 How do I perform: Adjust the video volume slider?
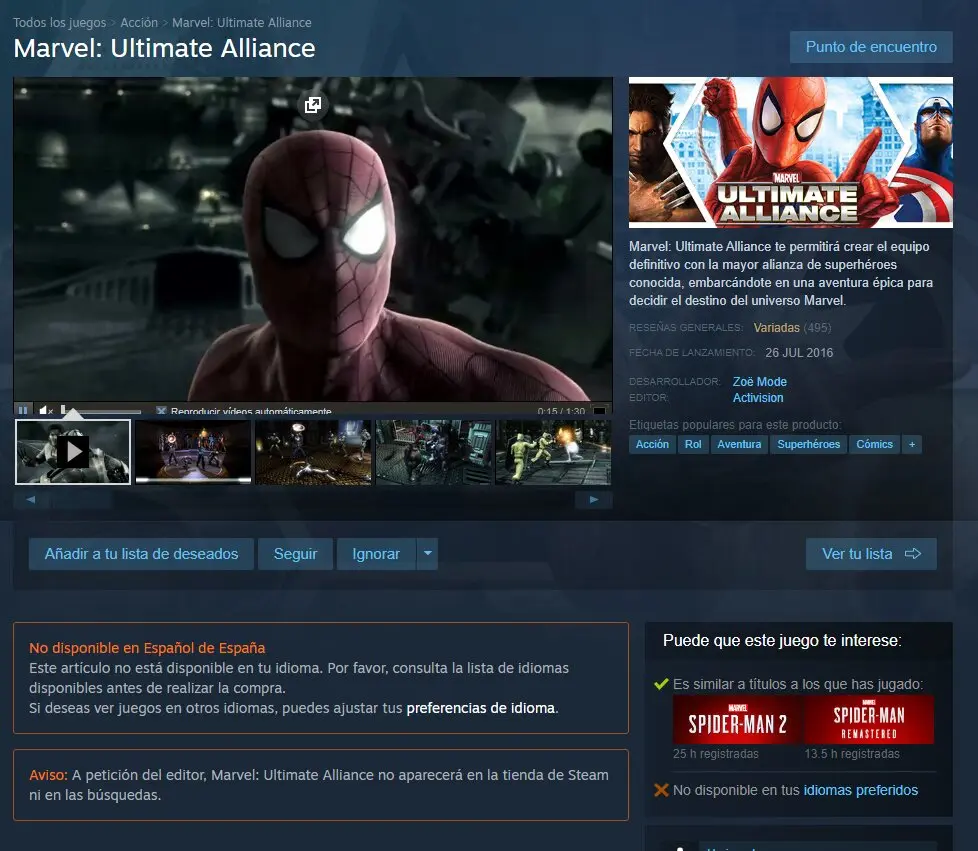(x=101, y=411)
